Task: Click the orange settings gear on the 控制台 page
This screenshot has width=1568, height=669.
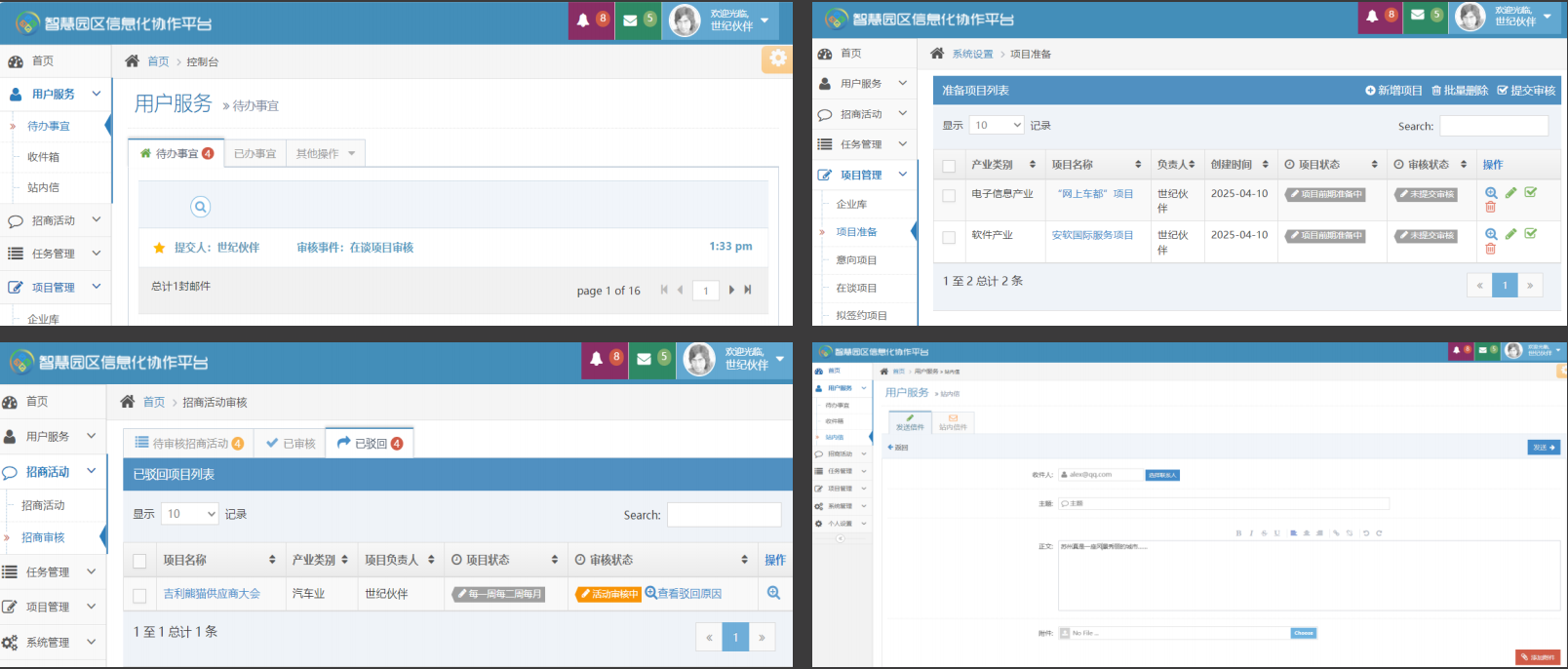Action: 777,59
